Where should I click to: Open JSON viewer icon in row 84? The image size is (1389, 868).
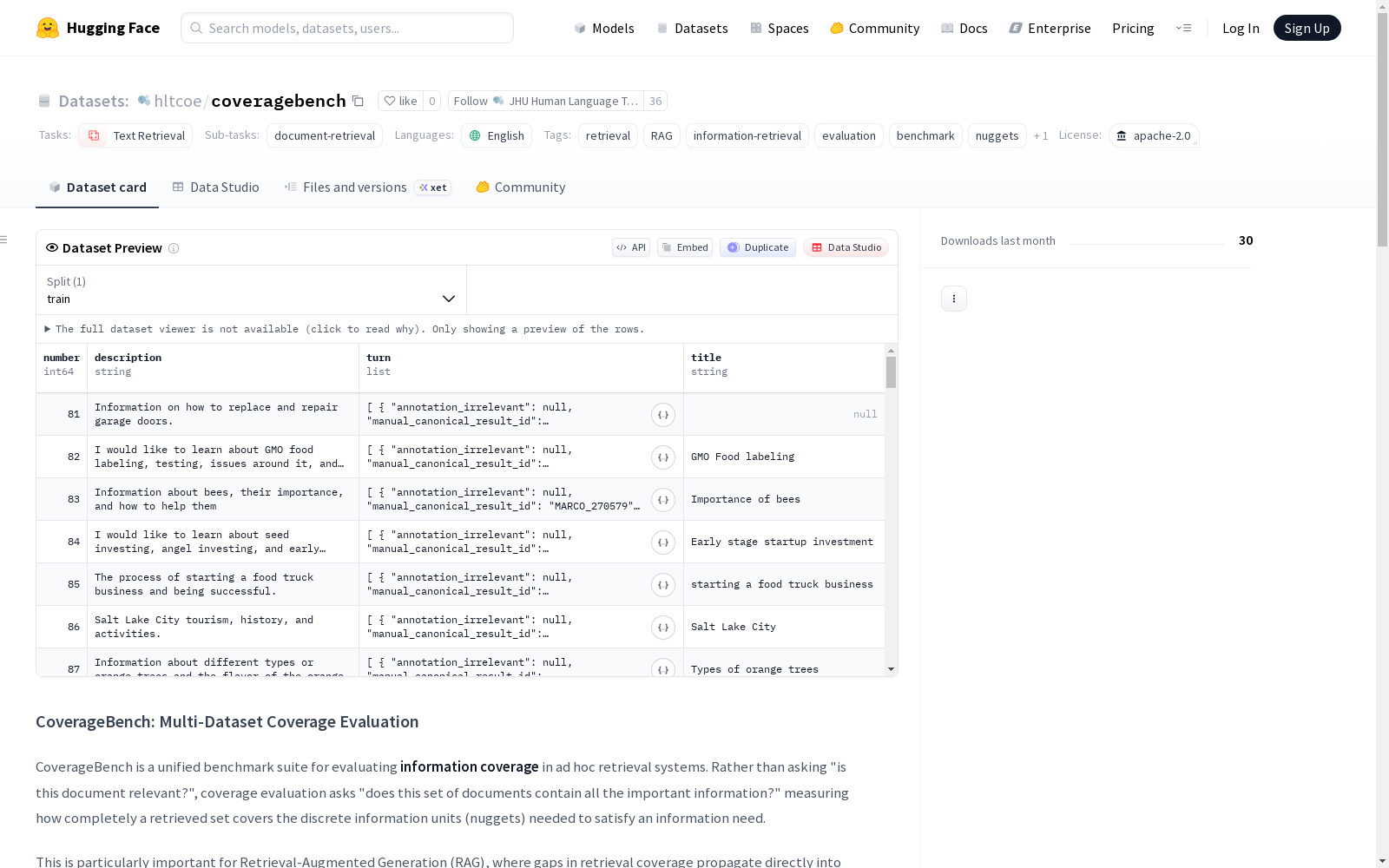(663, 542)
